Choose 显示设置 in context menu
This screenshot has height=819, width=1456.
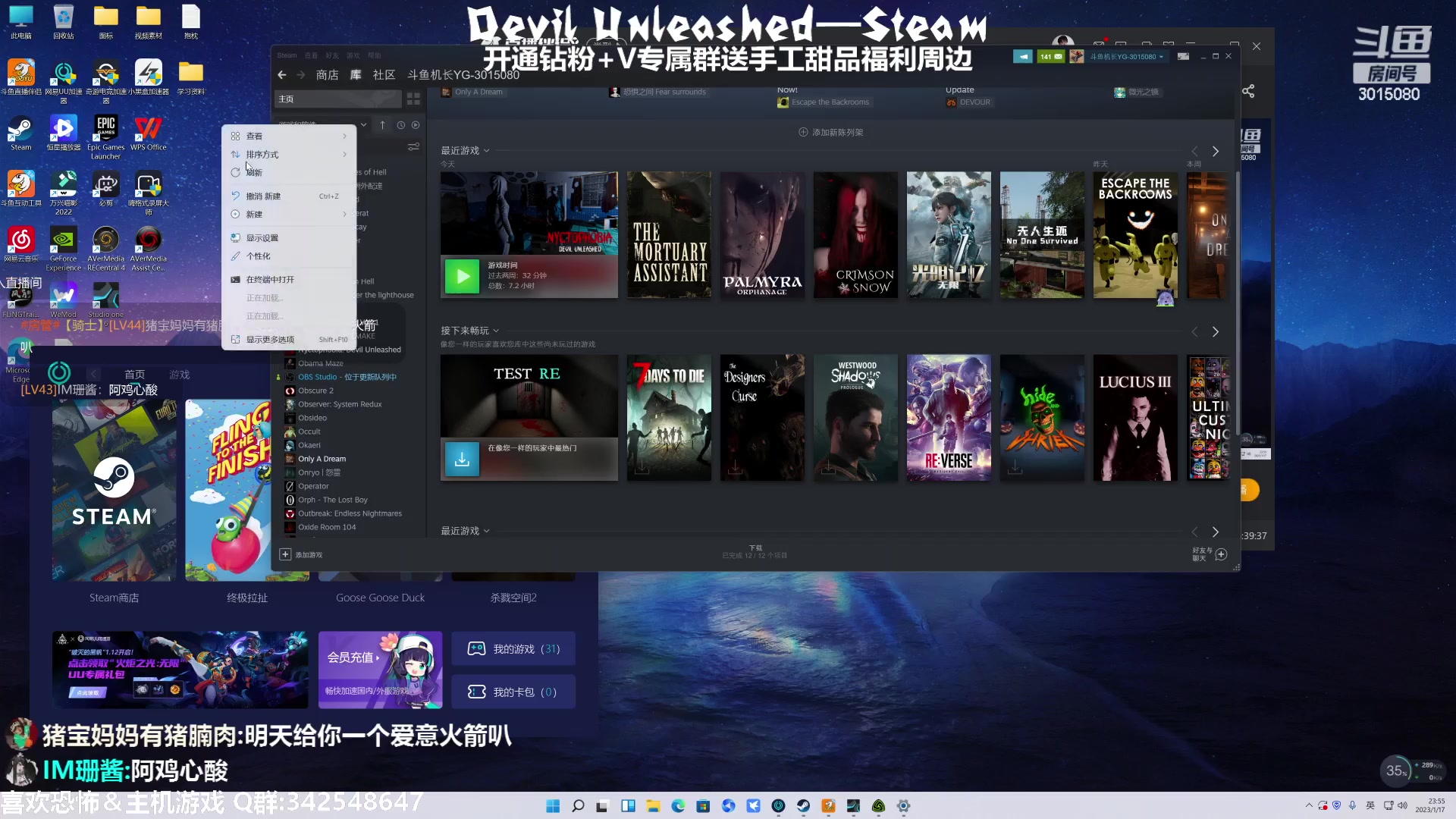[x=289, y=237]
